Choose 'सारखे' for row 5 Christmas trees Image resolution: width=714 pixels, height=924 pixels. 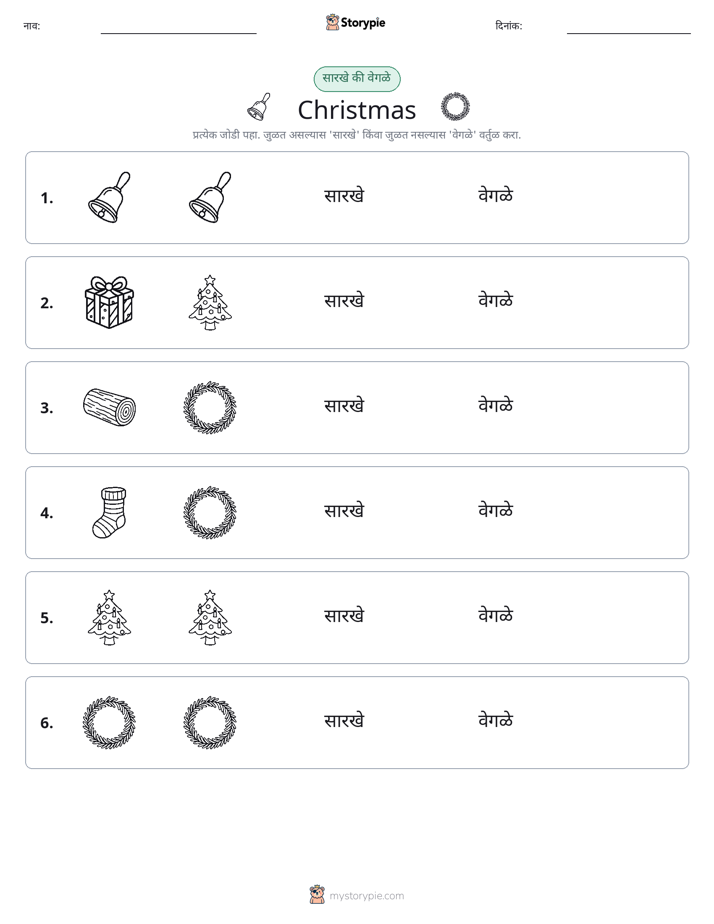tap(344, 615)
